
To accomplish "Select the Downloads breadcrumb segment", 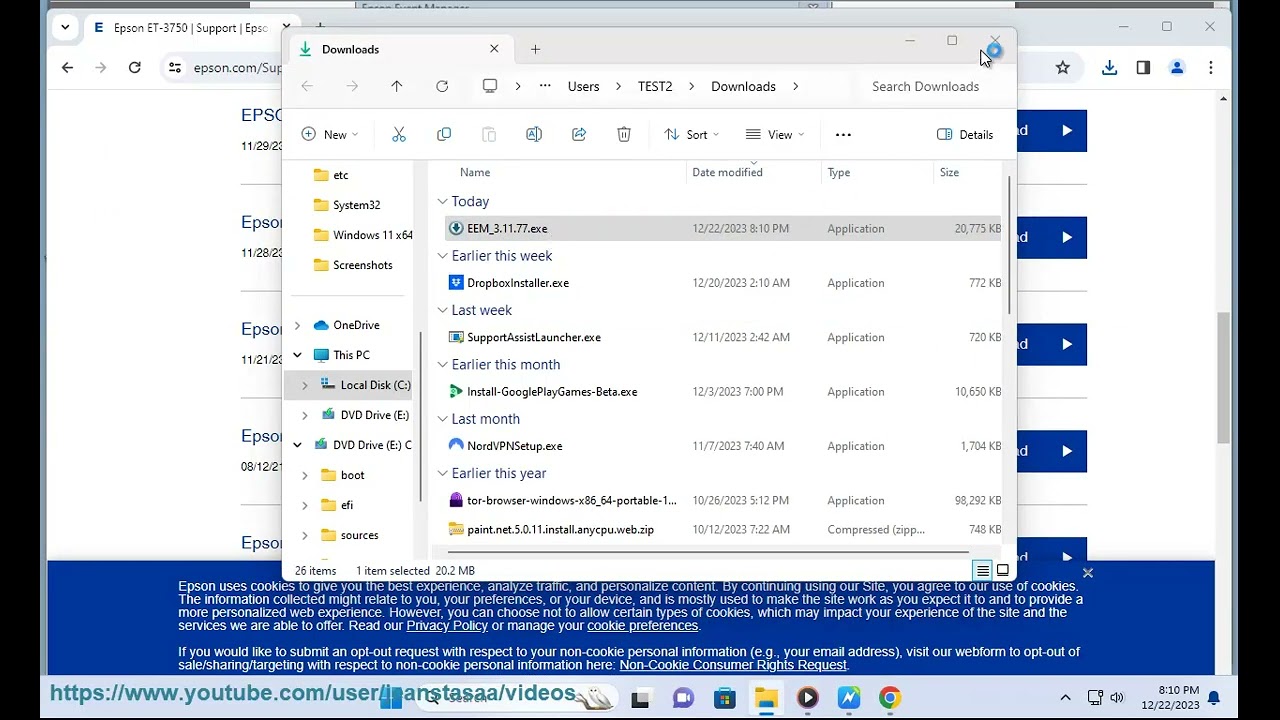I will pos(743,87).
